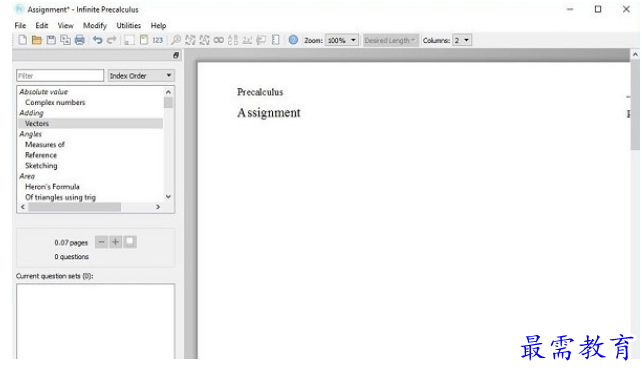Viewport: 642px width, 379px height.
Task: Select the Vectors topic
Action: [90, 124]
